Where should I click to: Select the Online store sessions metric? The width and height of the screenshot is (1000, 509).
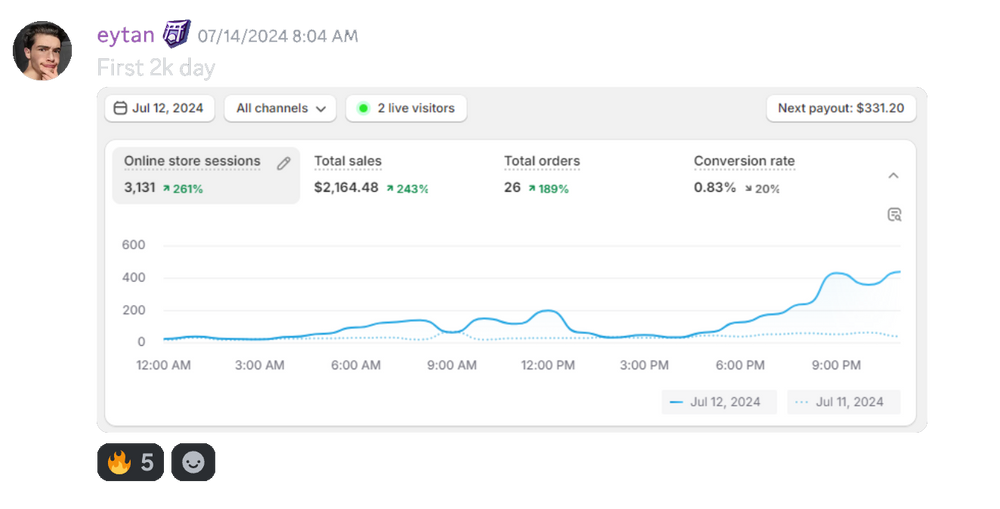[192, 161]
